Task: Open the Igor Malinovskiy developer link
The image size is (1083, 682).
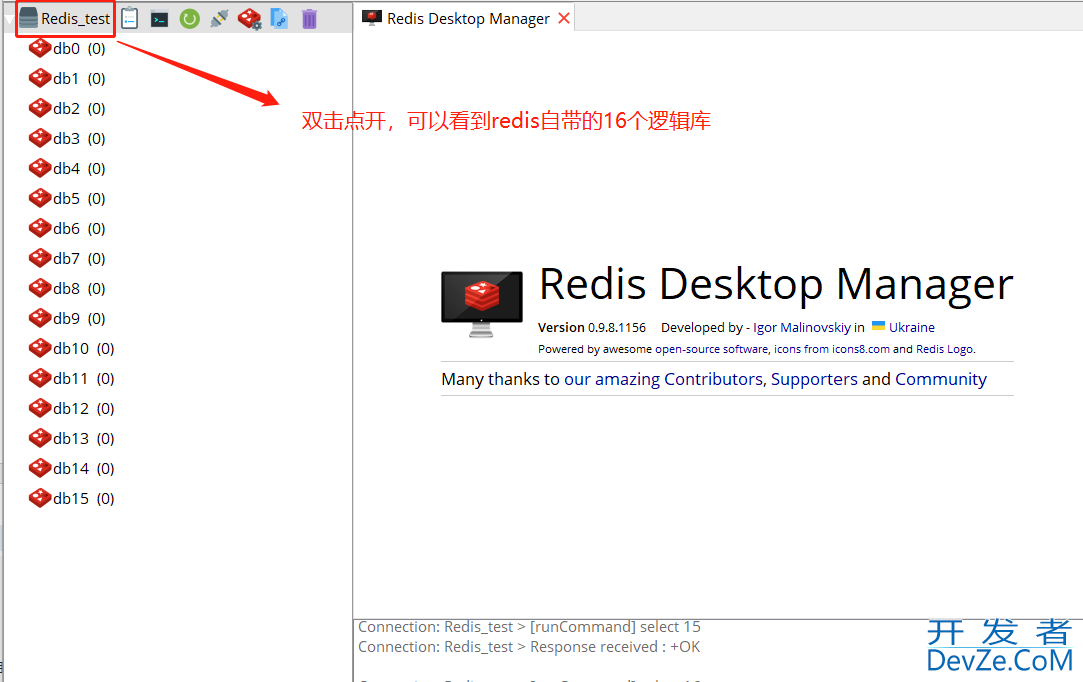Action: pos(801,328)
